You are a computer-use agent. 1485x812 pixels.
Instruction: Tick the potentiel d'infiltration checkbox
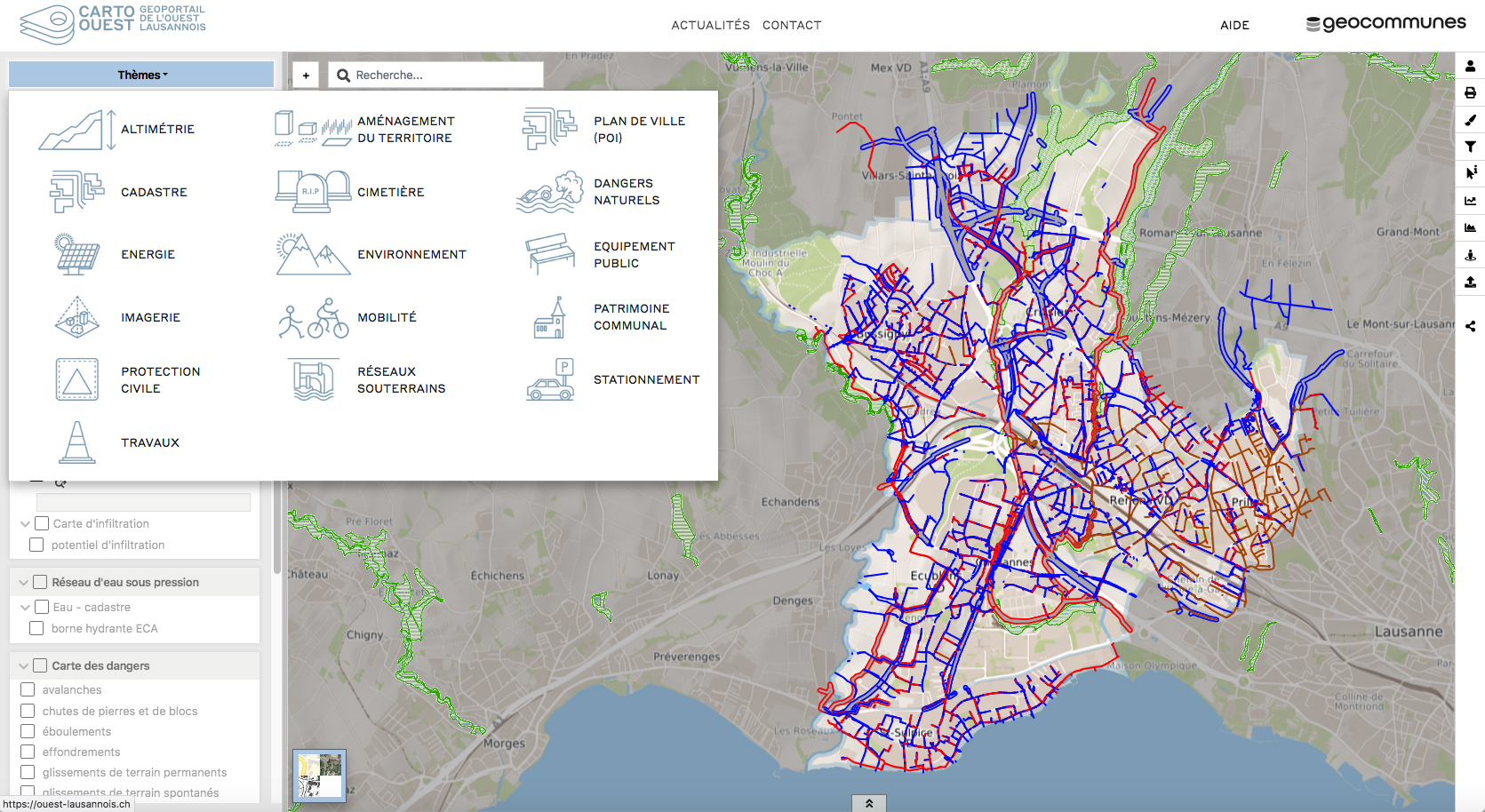point(36,545)
